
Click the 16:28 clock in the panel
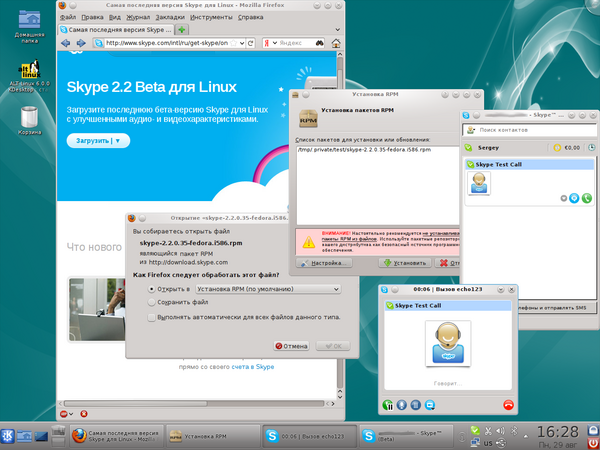pos(558,432)
